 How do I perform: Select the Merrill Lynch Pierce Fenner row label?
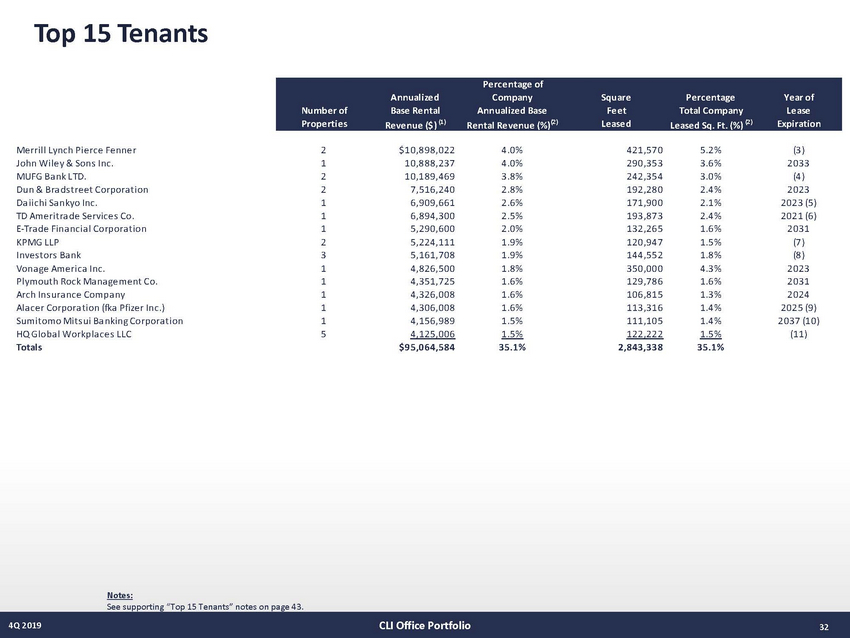tap(76, 150)
